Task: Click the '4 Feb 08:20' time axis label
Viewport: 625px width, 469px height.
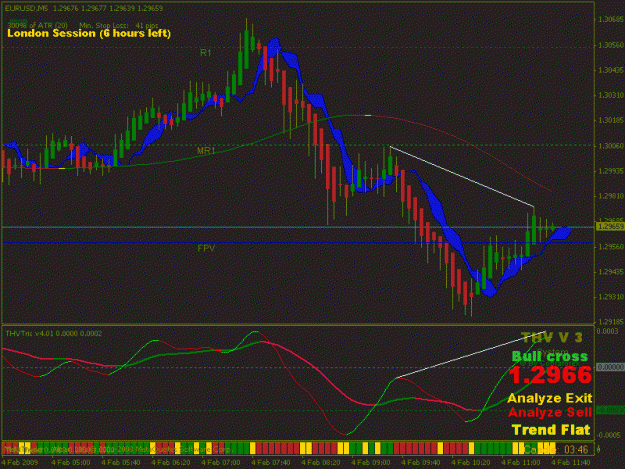Action: [x=321, y=463]
